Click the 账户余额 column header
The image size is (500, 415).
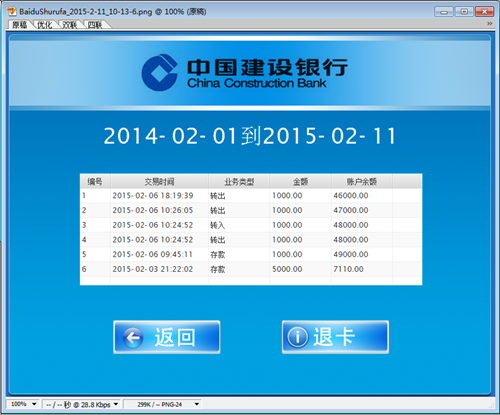[x=362, y=182]
